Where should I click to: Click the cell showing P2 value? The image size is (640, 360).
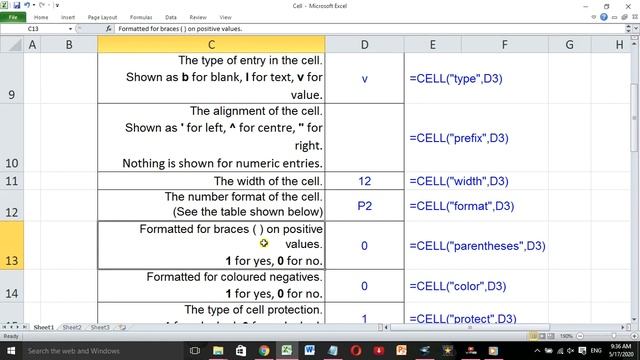click(x=364, y=205)
